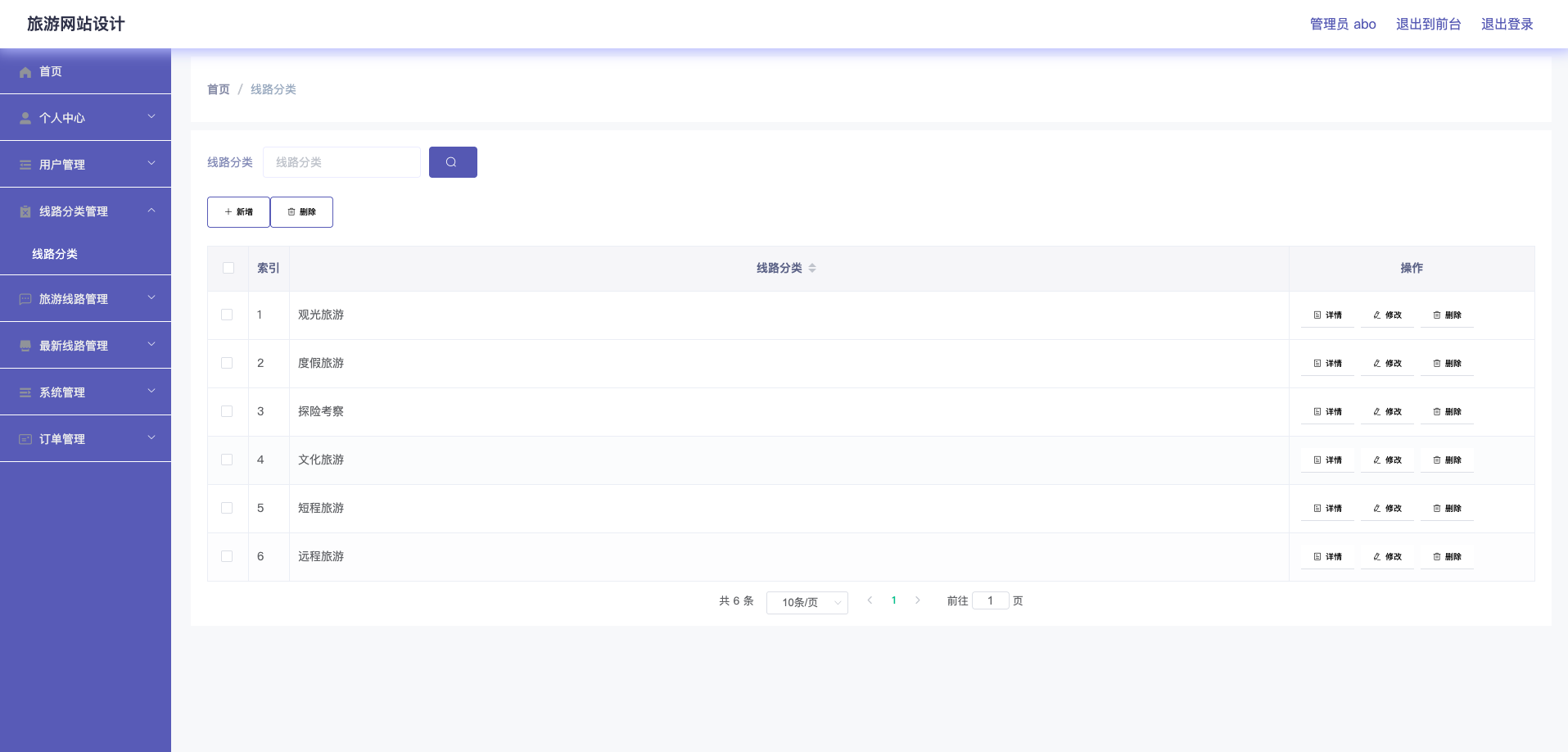
Task: Click the home icon in the sidebar
Action: (x=25, y=72)
